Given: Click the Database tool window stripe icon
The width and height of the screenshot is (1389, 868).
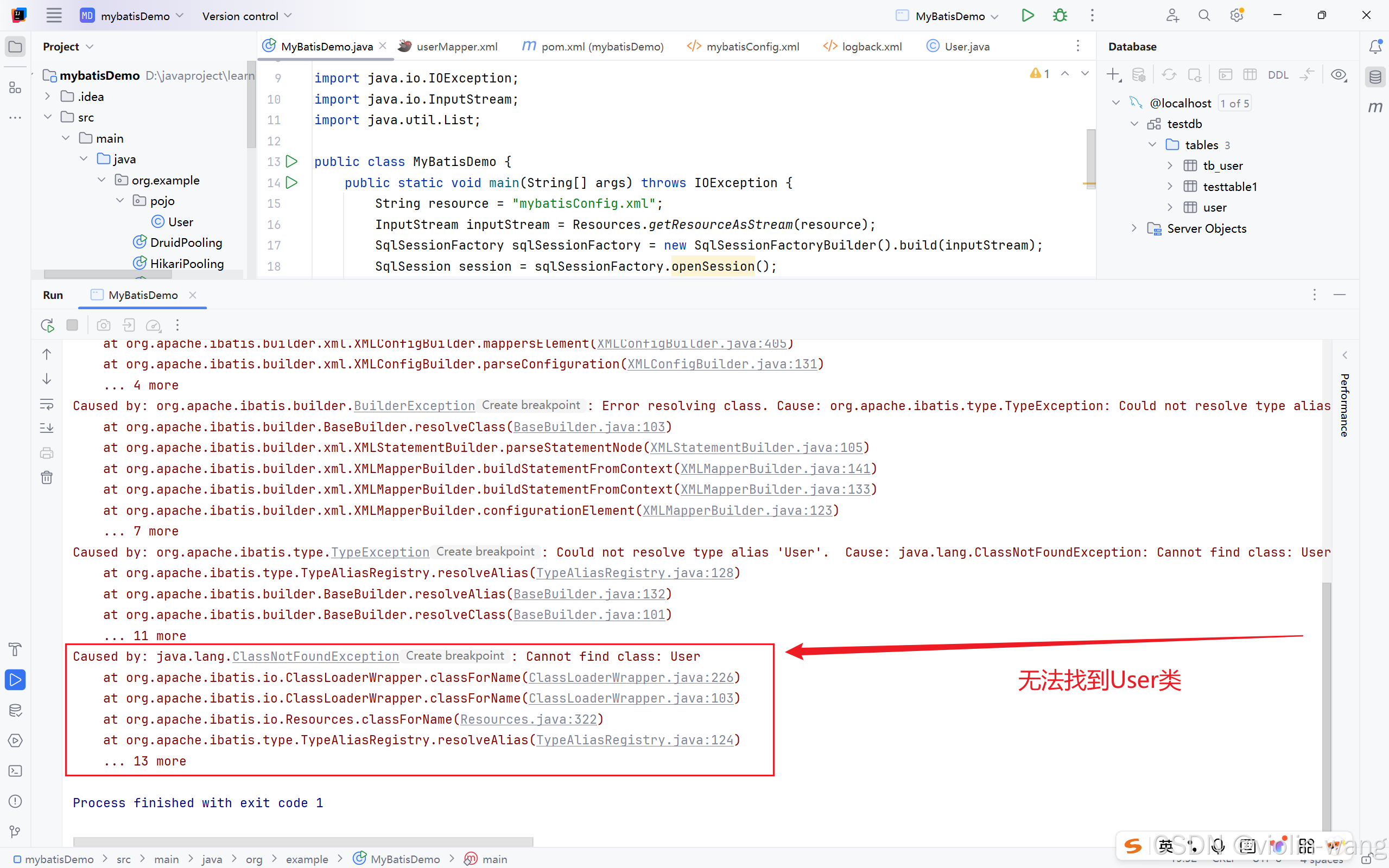Looking at the screenshot, I should click(x=1375, y=77).
